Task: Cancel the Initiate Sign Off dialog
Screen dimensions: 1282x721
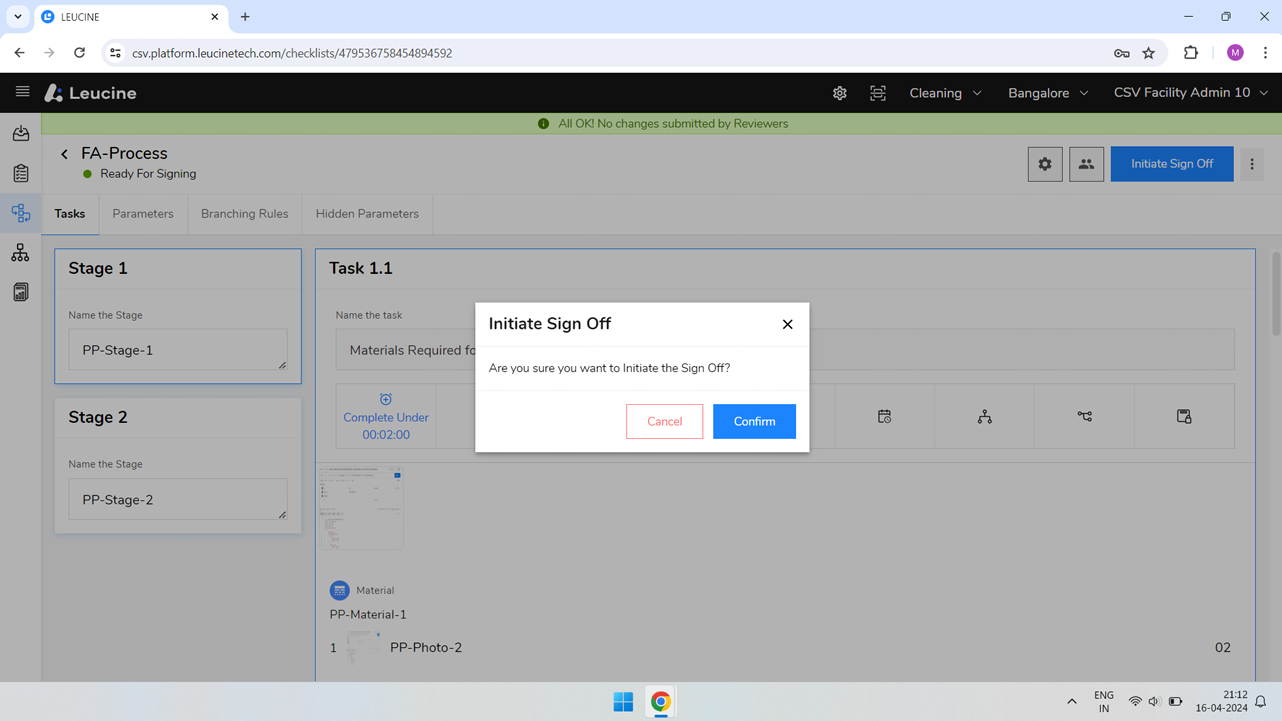Action: 664,421
